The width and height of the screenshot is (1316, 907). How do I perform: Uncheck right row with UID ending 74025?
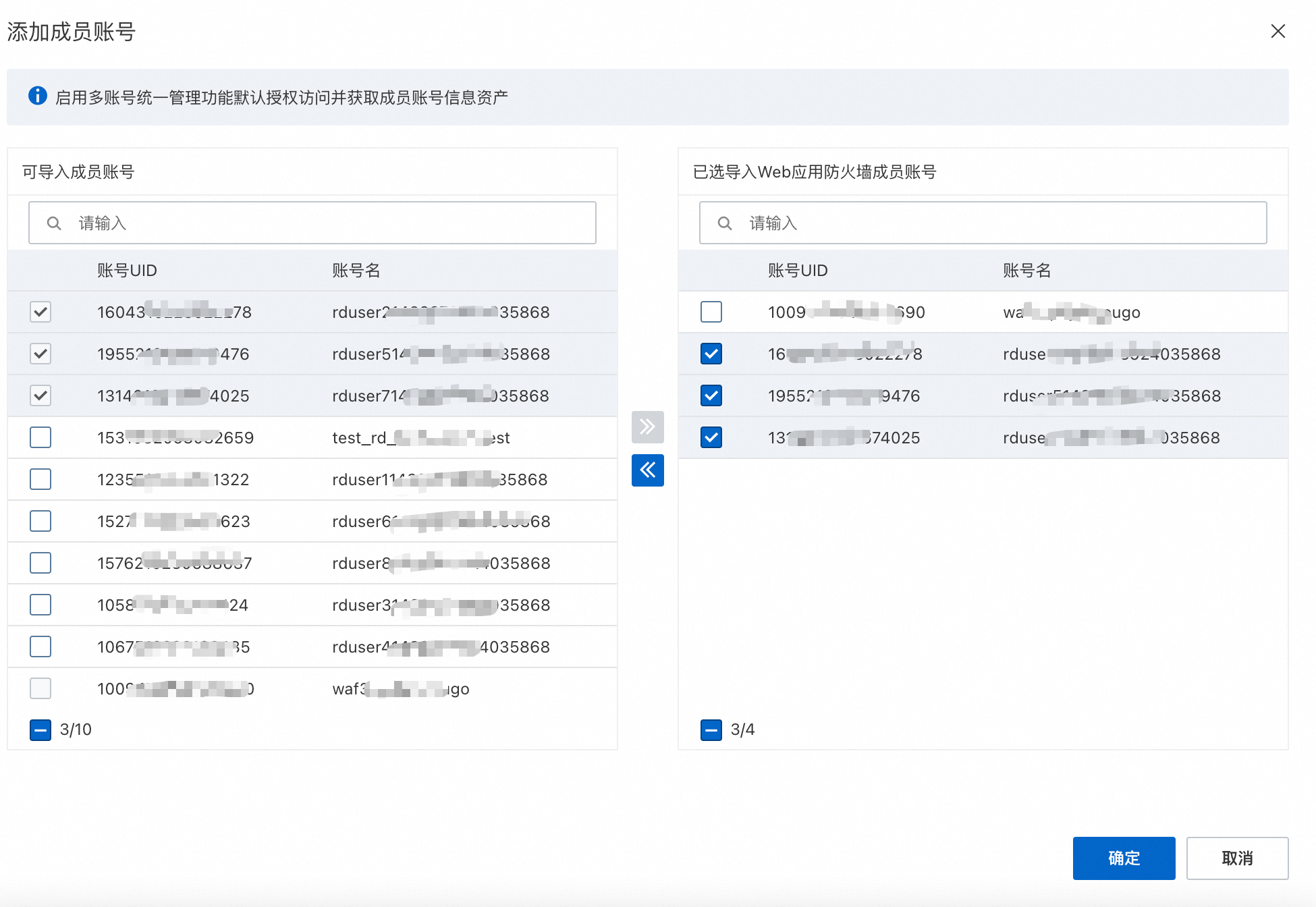click(711, 437)
